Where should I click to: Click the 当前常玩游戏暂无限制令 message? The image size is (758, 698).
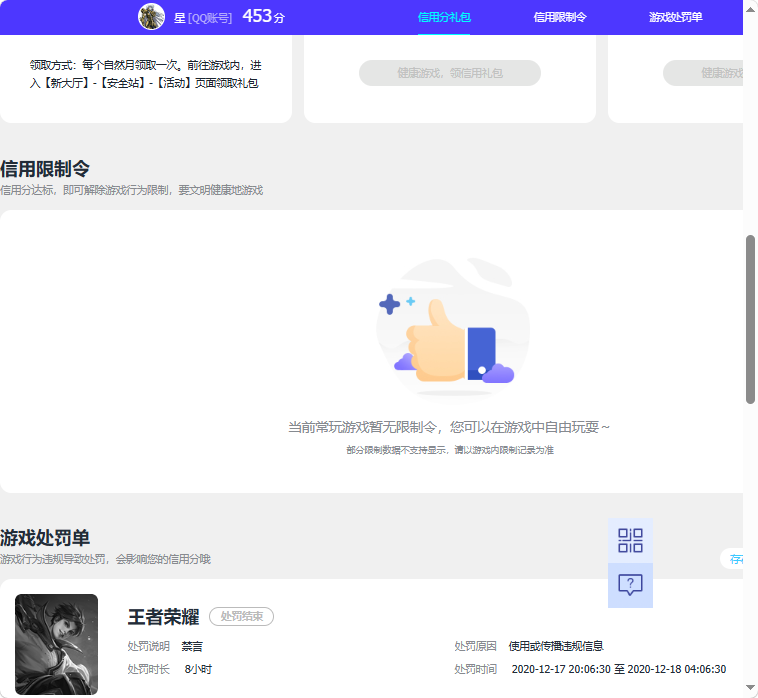(449, 427)
